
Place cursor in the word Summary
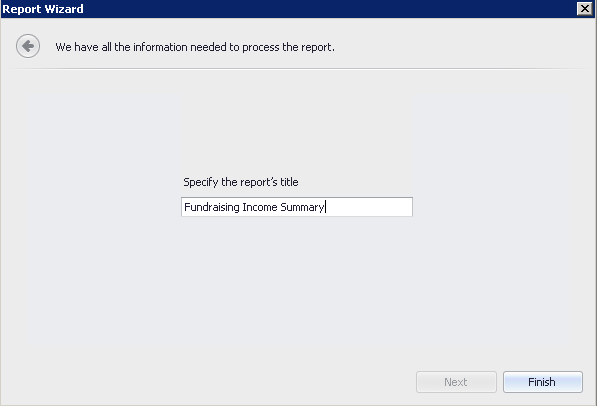[x=302, y=207]
